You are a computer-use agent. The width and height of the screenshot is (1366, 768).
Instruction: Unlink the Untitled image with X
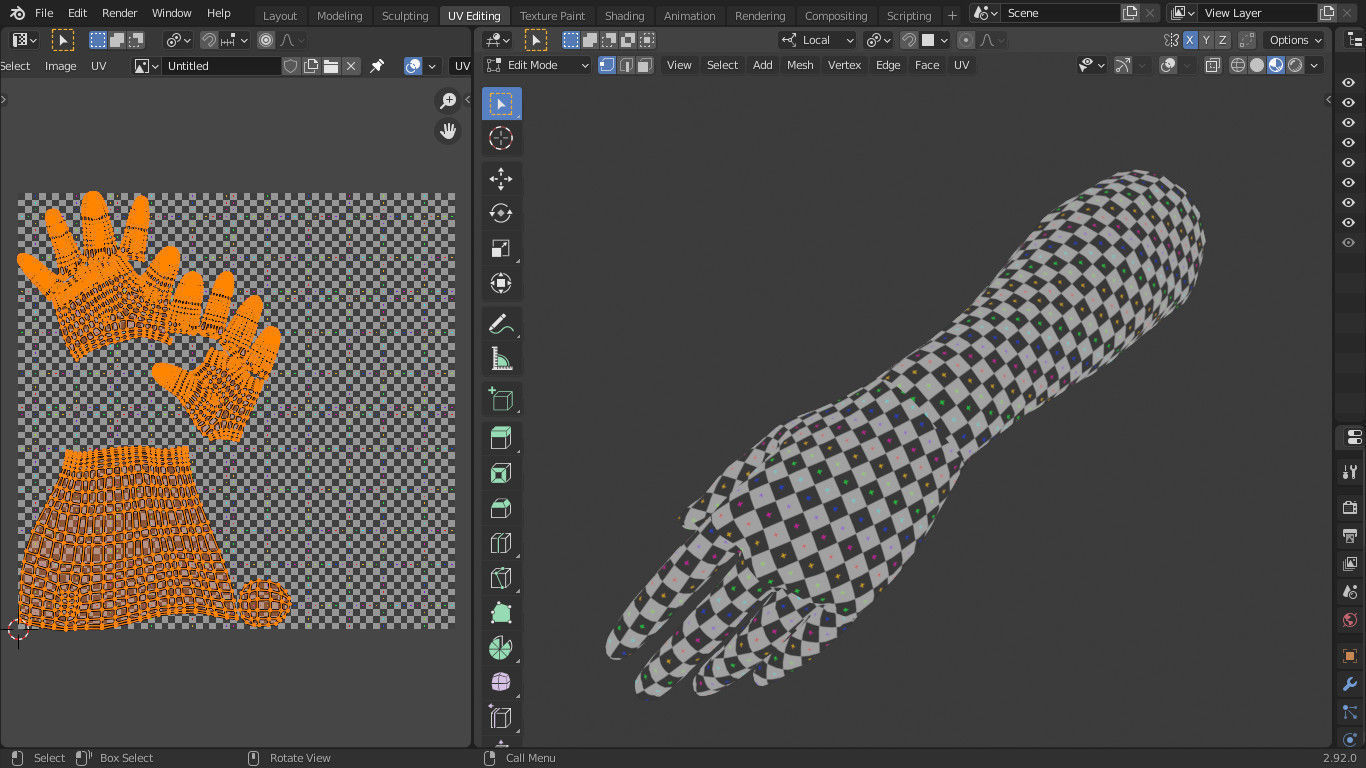tap(351, 66)
